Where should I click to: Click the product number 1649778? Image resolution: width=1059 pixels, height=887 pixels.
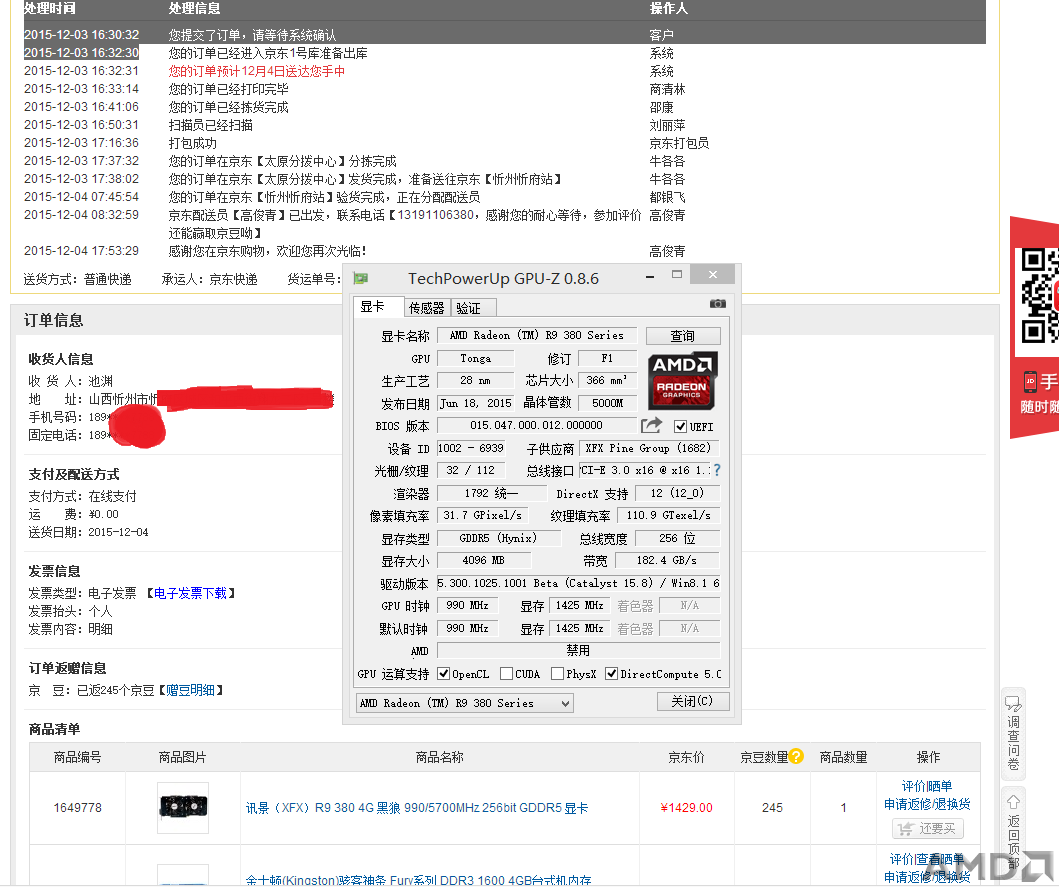click(78, 807)
